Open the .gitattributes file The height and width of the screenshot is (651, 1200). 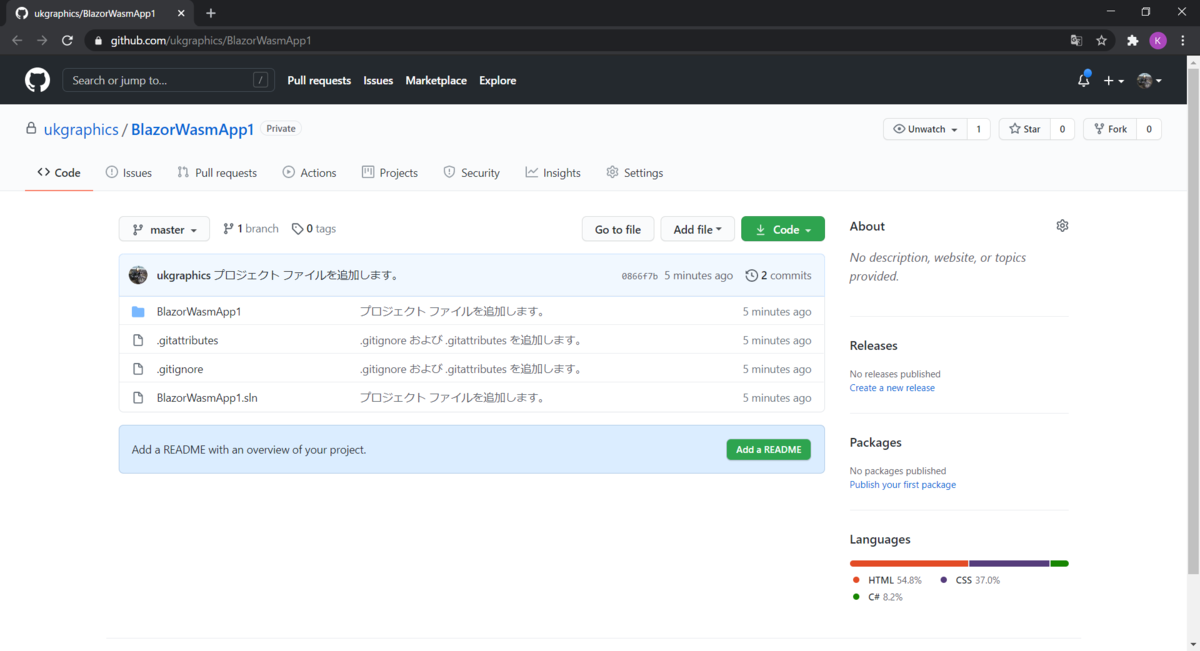point(188,340)
